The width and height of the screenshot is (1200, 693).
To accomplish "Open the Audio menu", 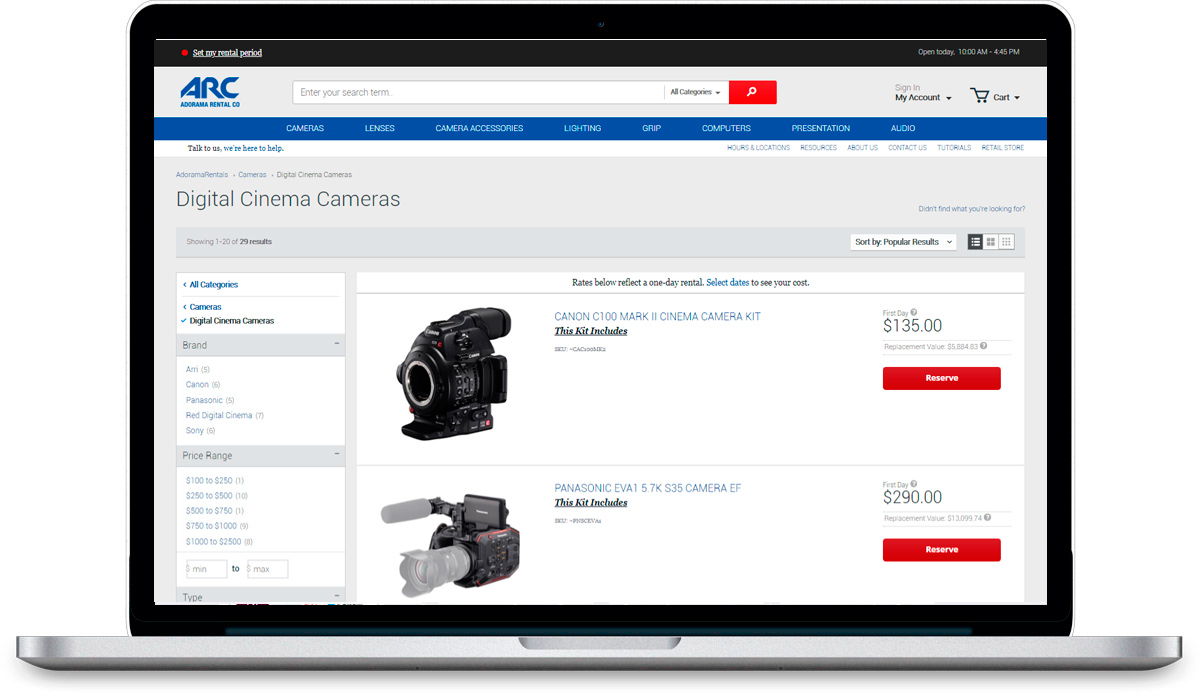I will pyautogui.click(x=903, y=128).
